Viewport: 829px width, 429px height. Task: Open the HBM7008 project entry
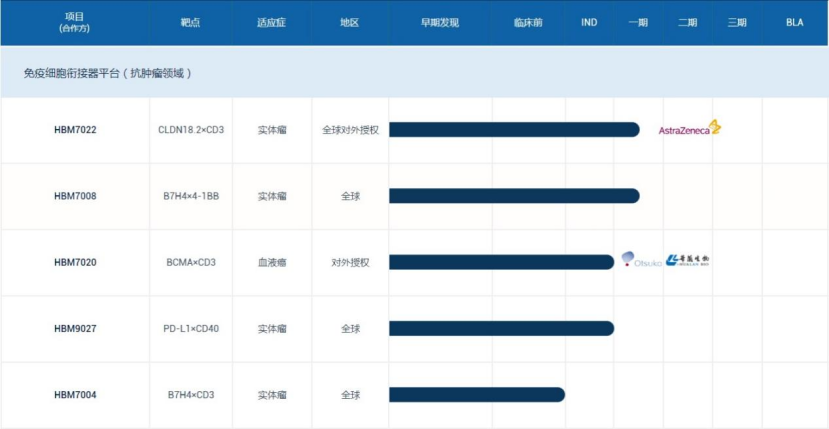pyautogui.click(x=75, y=196)
